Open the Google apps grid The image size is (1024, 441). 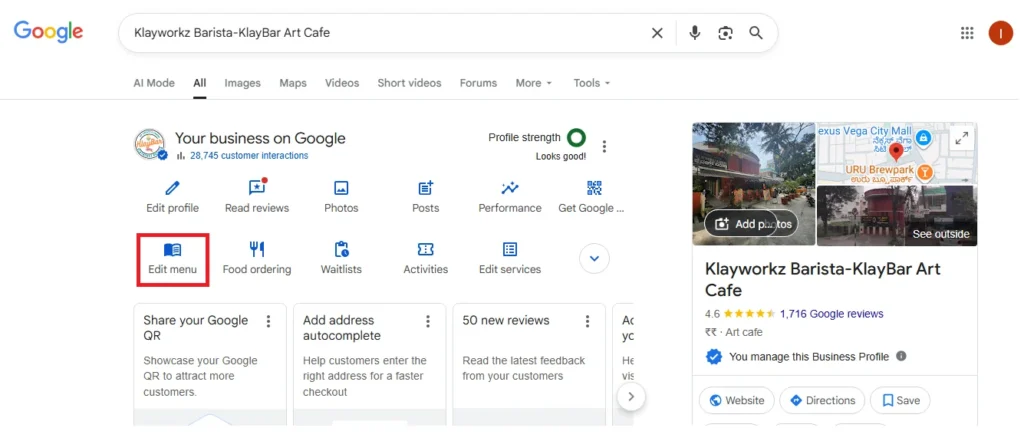point(967,33)
